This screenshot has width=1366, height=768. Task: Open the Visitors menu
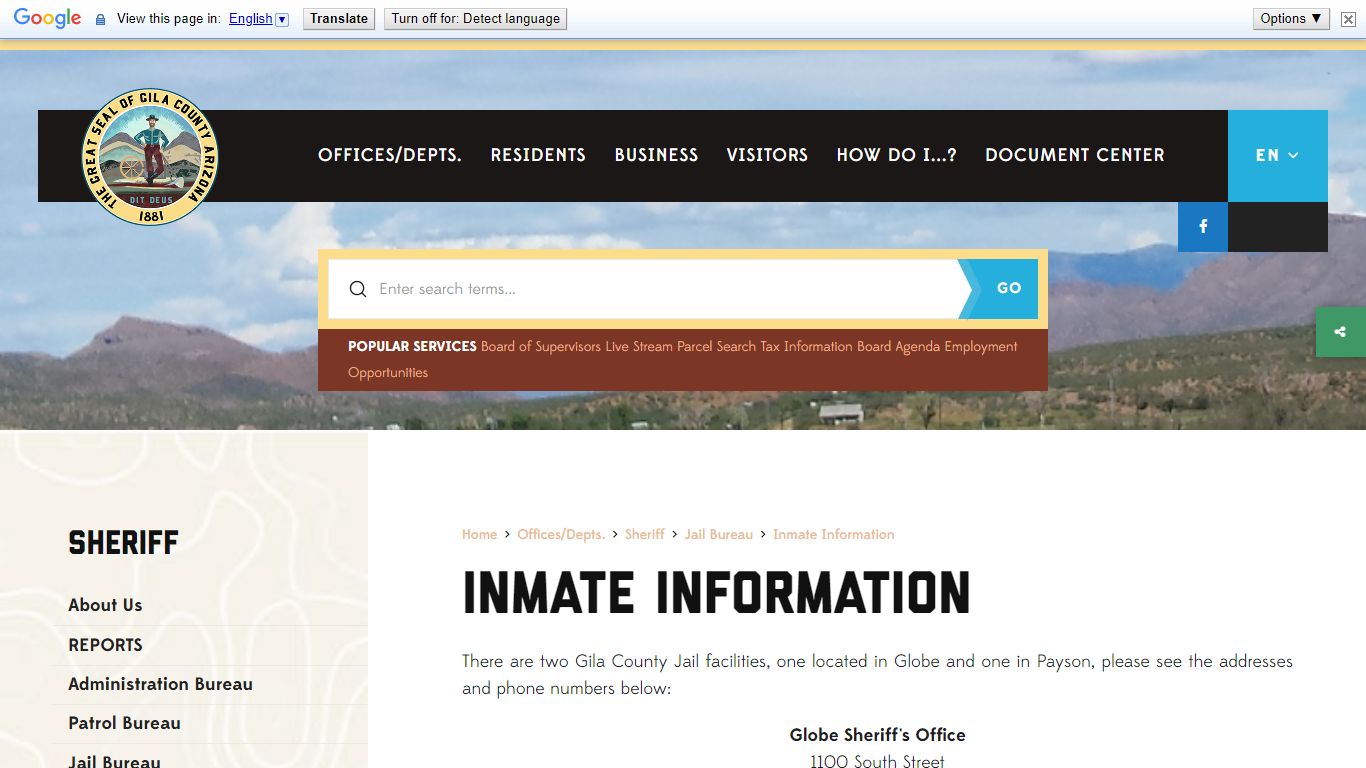767,155
